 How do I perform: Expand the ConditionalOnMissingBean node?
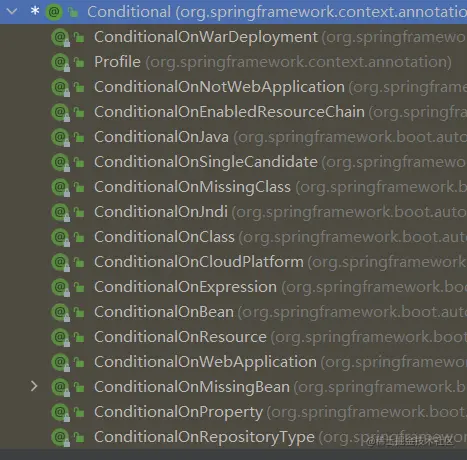(x=34, y=386)
